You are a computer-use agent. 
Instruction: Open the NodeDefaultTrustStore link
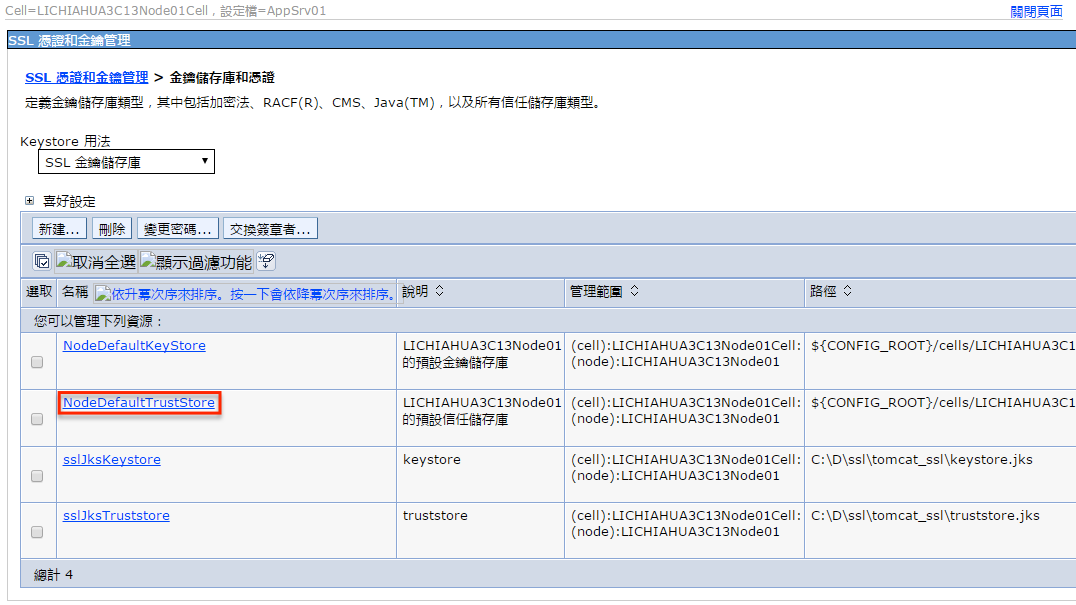[139, 403]
